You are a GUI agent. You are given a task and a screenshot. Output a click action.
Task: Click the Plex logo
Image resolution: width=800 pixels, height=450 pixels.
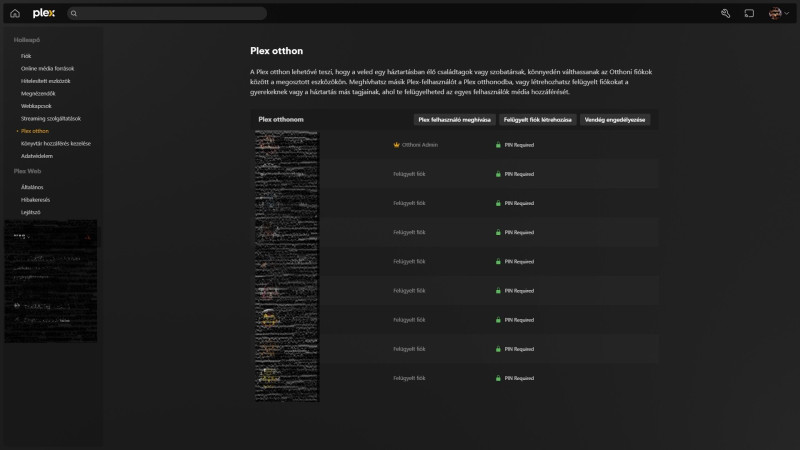point(44,13)
